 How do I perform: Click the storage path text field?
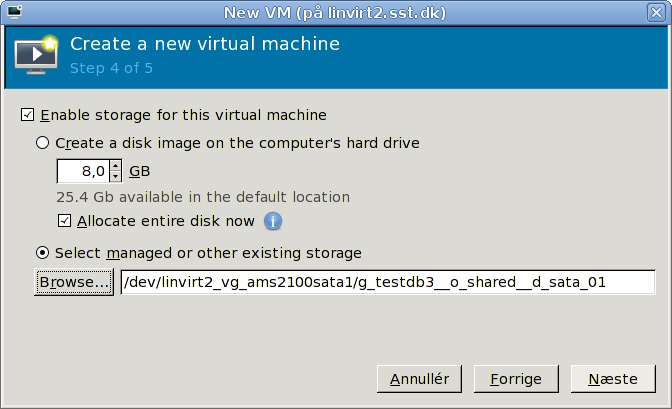388,282
